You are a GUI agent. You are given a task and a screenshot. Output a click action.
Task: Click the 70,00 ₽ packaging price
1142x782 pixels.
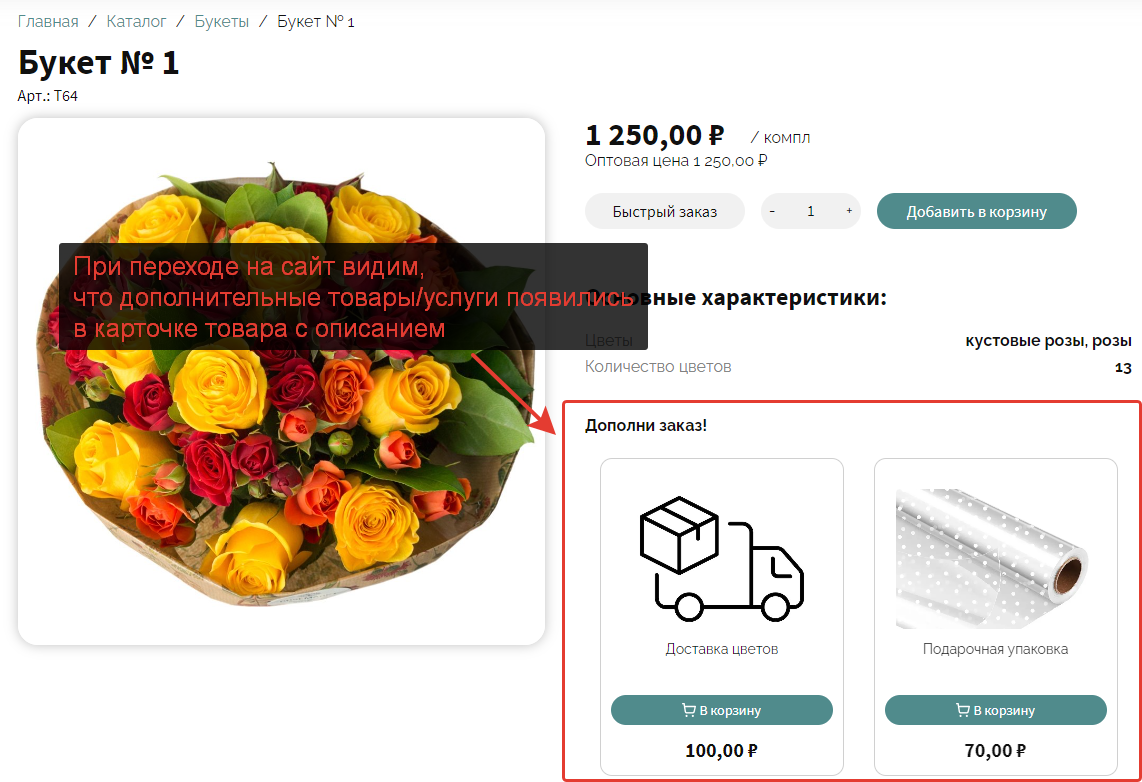click(x=996, y=751)
